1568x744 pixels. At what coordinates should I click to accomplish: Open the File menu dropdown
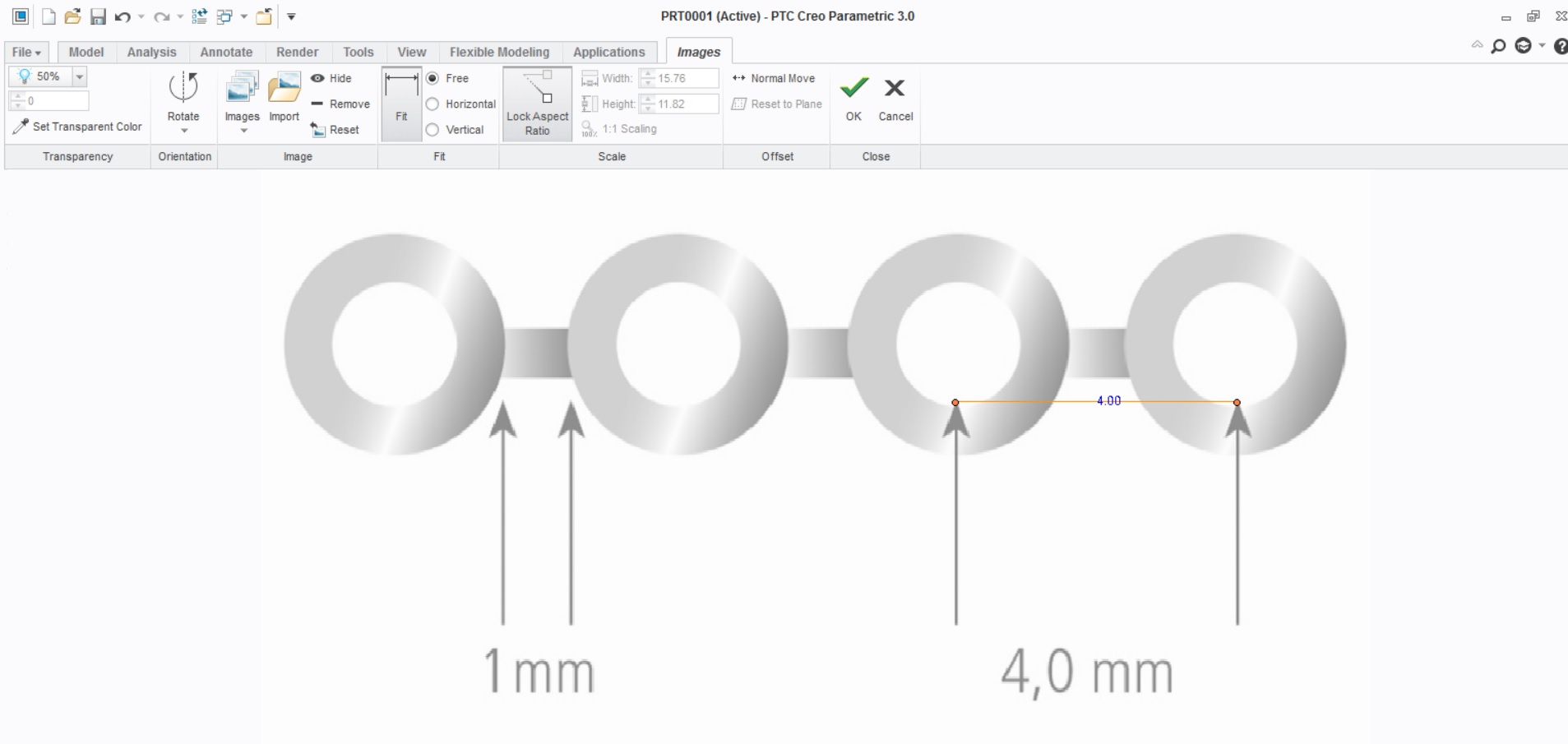[26, 52]
